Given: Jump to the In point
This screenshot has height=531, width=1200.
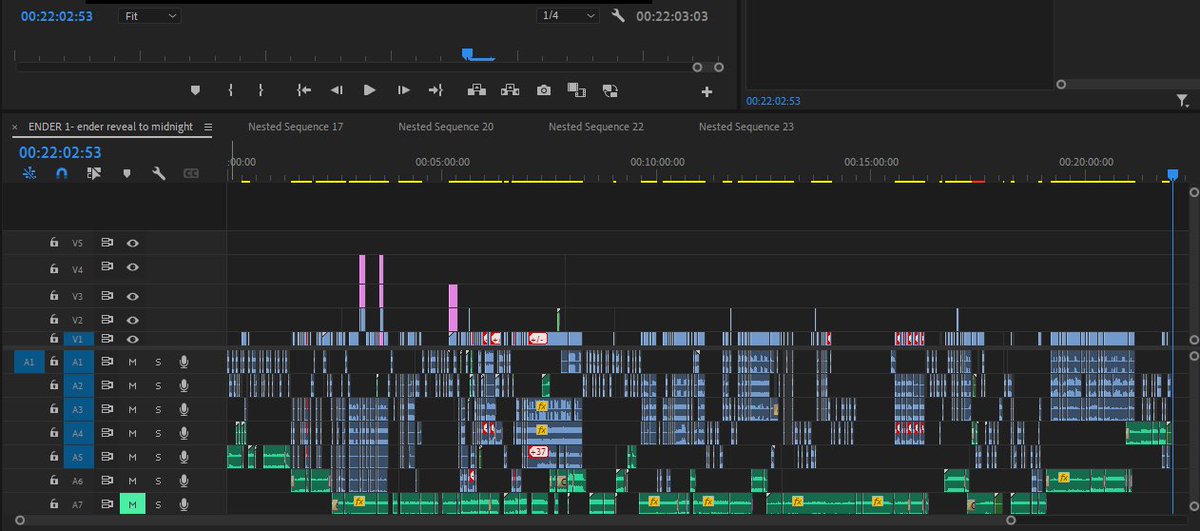Looking at the screenshot, I should pos(304,90).
